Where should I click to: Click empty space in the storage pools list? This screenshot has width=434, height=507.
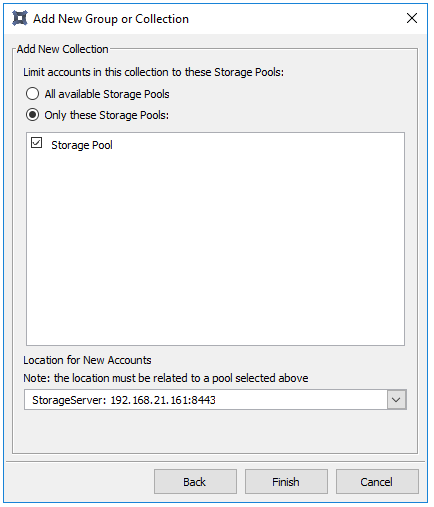tap(215, 247)
